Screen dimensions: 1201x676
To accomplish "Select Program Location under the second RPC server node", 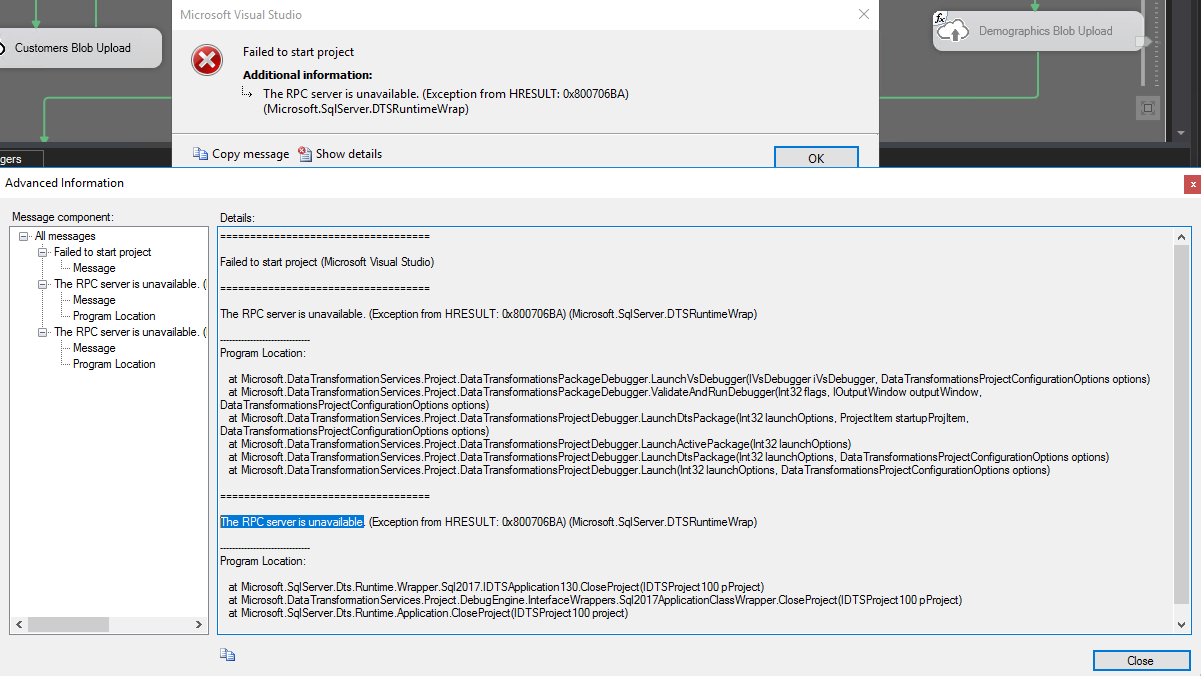I will pos(114,364).
